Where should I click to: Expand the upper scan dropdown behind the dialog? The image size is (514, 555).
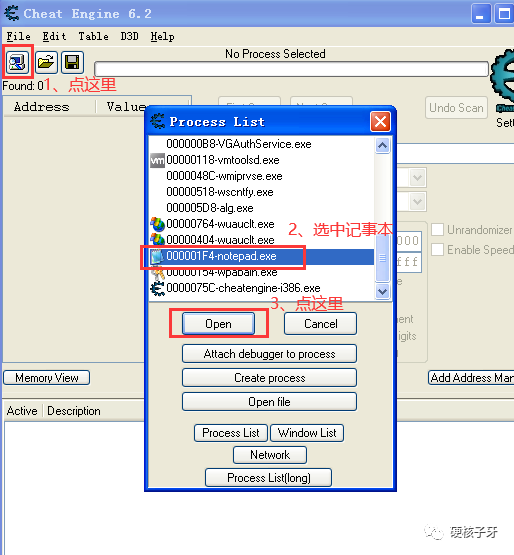[x=417, y=177]
